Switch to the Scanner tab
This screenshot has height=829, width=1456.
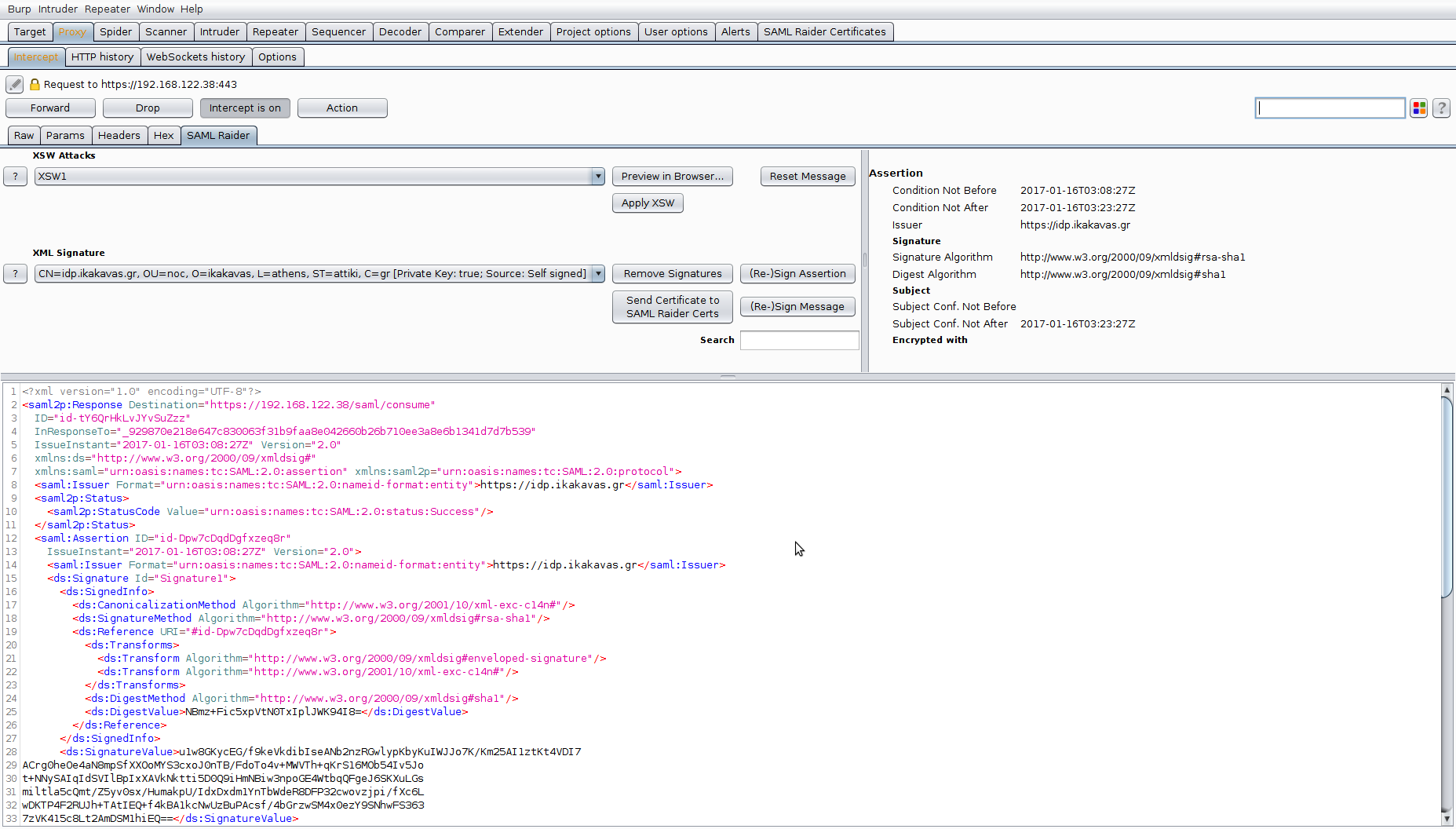pyautogui.click(x=166, y=32)
